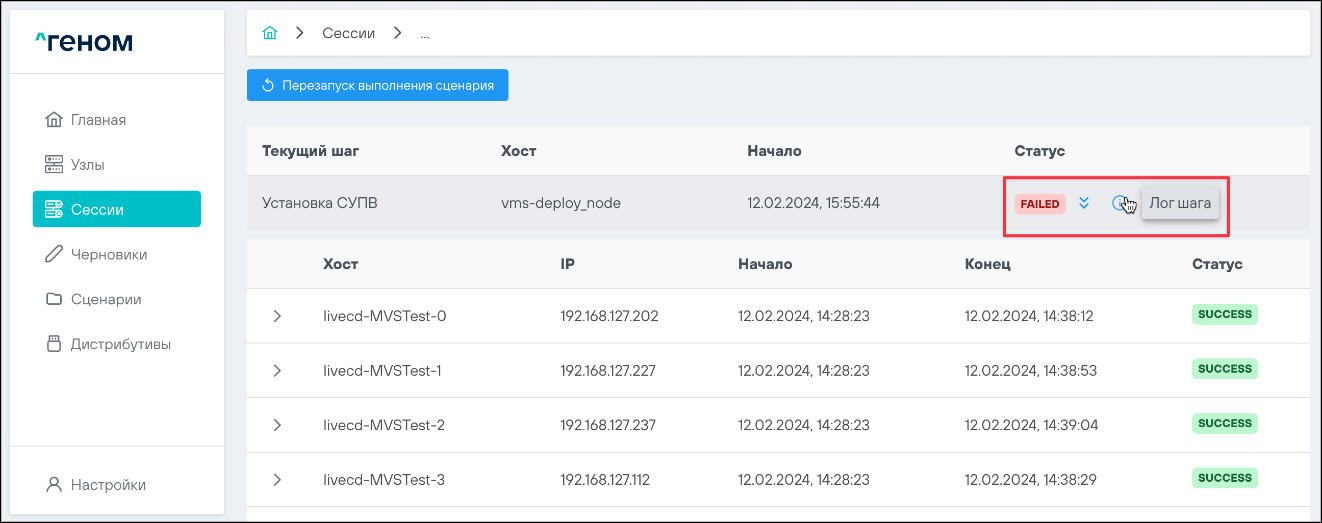
Task: Click the Геном logo
Action: click(x=83, y=42)
